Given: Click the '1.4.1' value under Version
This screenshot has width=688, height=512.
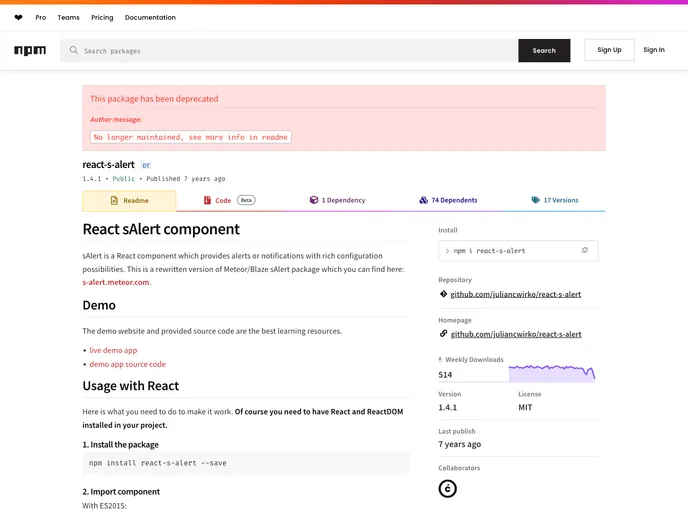Looking at the screenshot, I should point(448,407).
